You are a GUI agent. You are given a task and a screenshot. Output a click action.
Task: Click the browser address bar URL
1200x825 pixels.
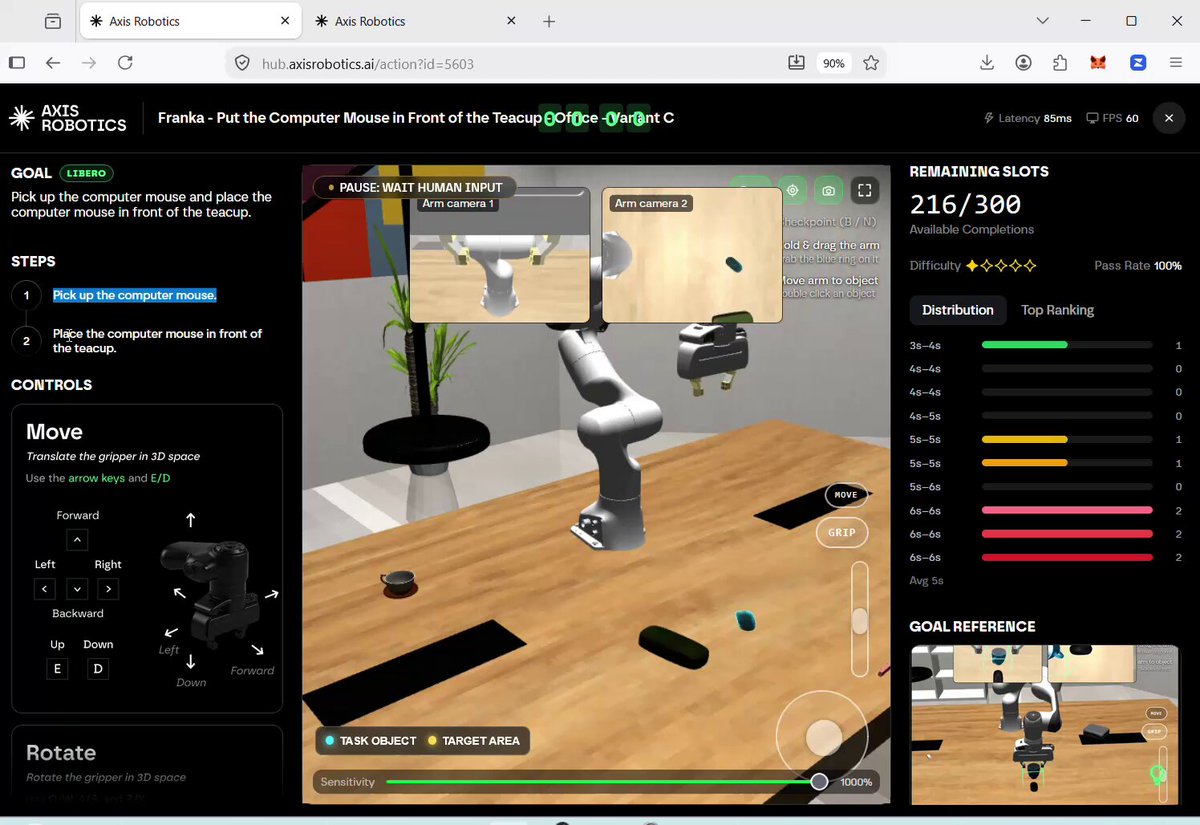point(368,64)
